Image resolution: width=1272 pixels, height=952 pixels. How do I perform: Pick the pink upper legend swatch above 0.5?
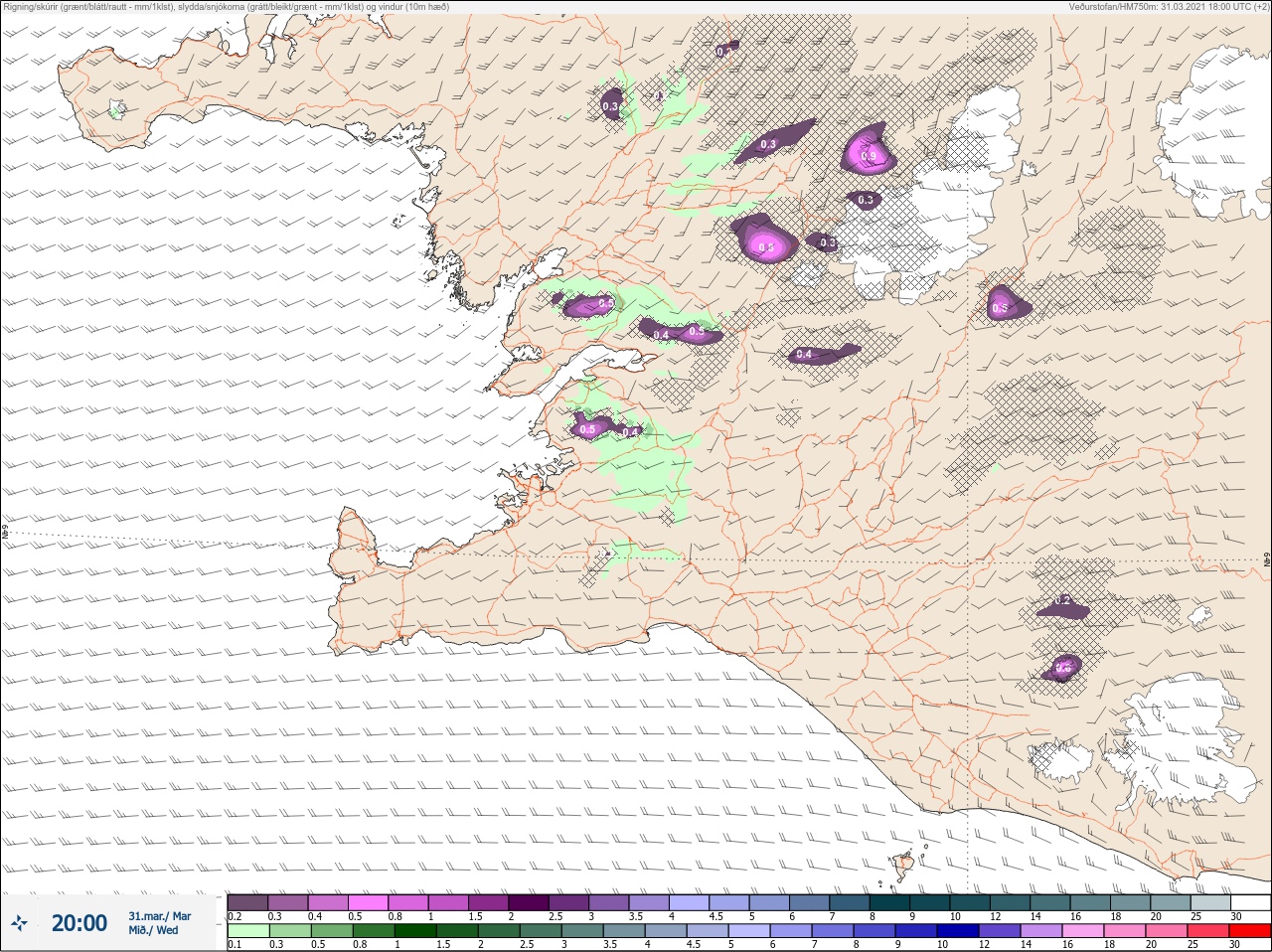(x=368, y=902)
